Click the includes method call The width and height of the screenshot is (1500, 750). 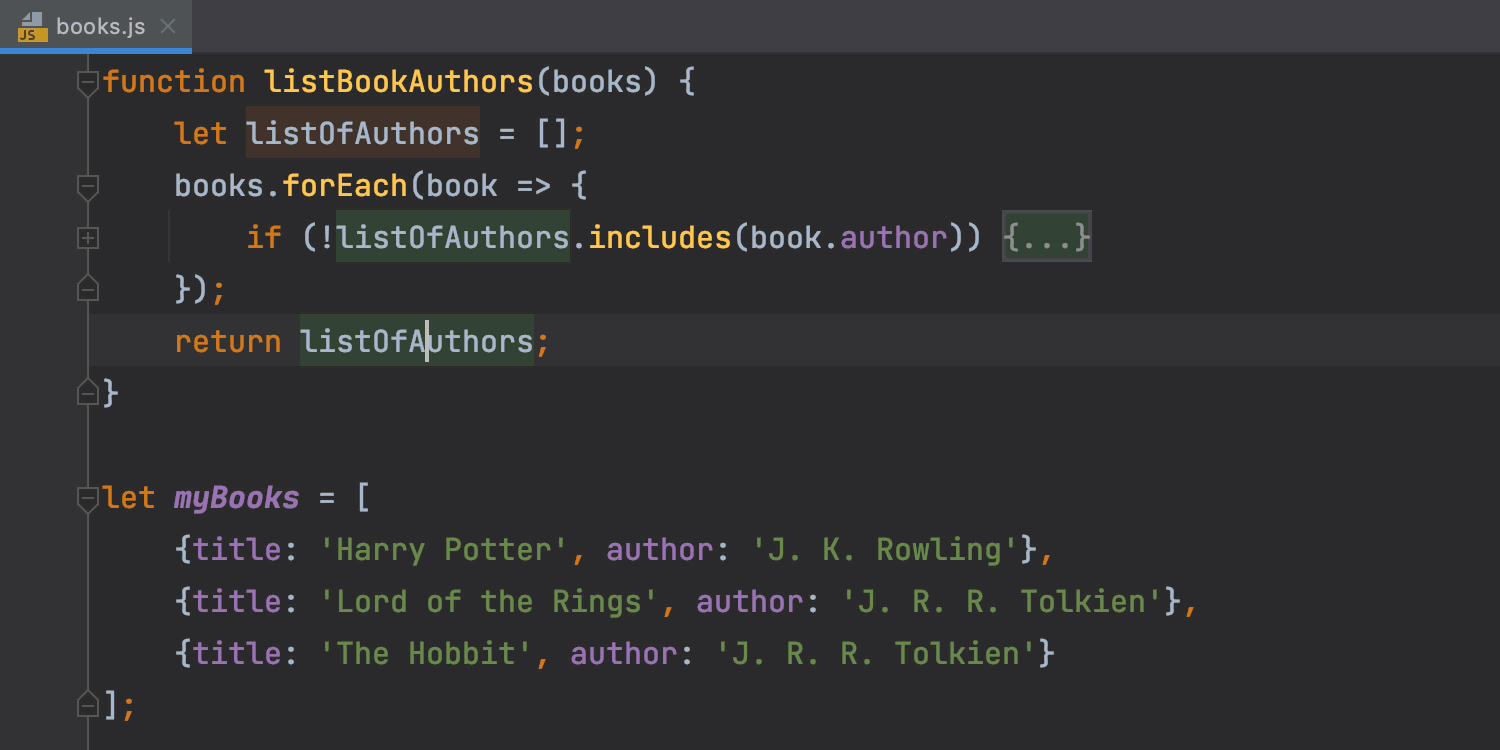pyautogui.click(x=660, y=238)
